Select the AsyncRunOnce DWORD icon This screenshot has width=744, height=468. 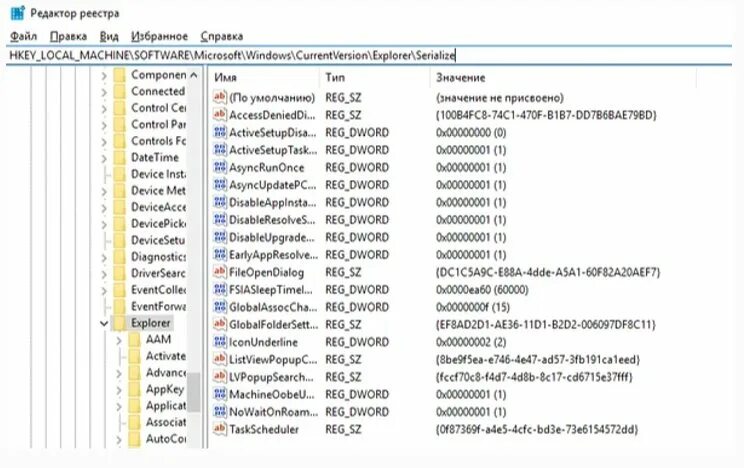220,167
